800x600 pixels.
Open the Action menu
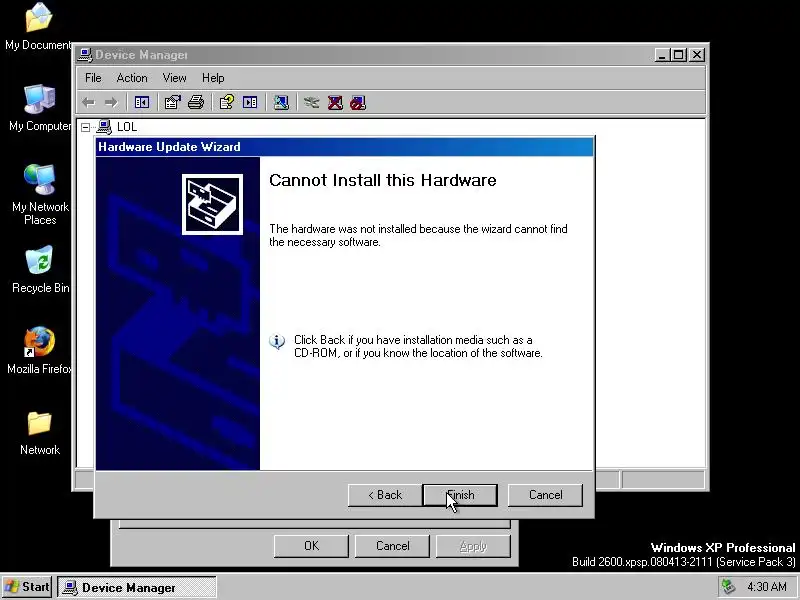click(132, 78)
